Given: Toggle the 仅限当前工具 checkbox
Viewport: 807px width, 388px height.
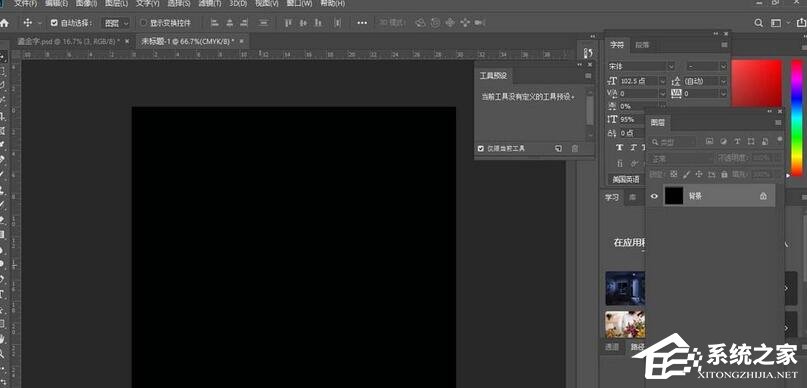Looking at the screenshot, I should coord(481,149).
